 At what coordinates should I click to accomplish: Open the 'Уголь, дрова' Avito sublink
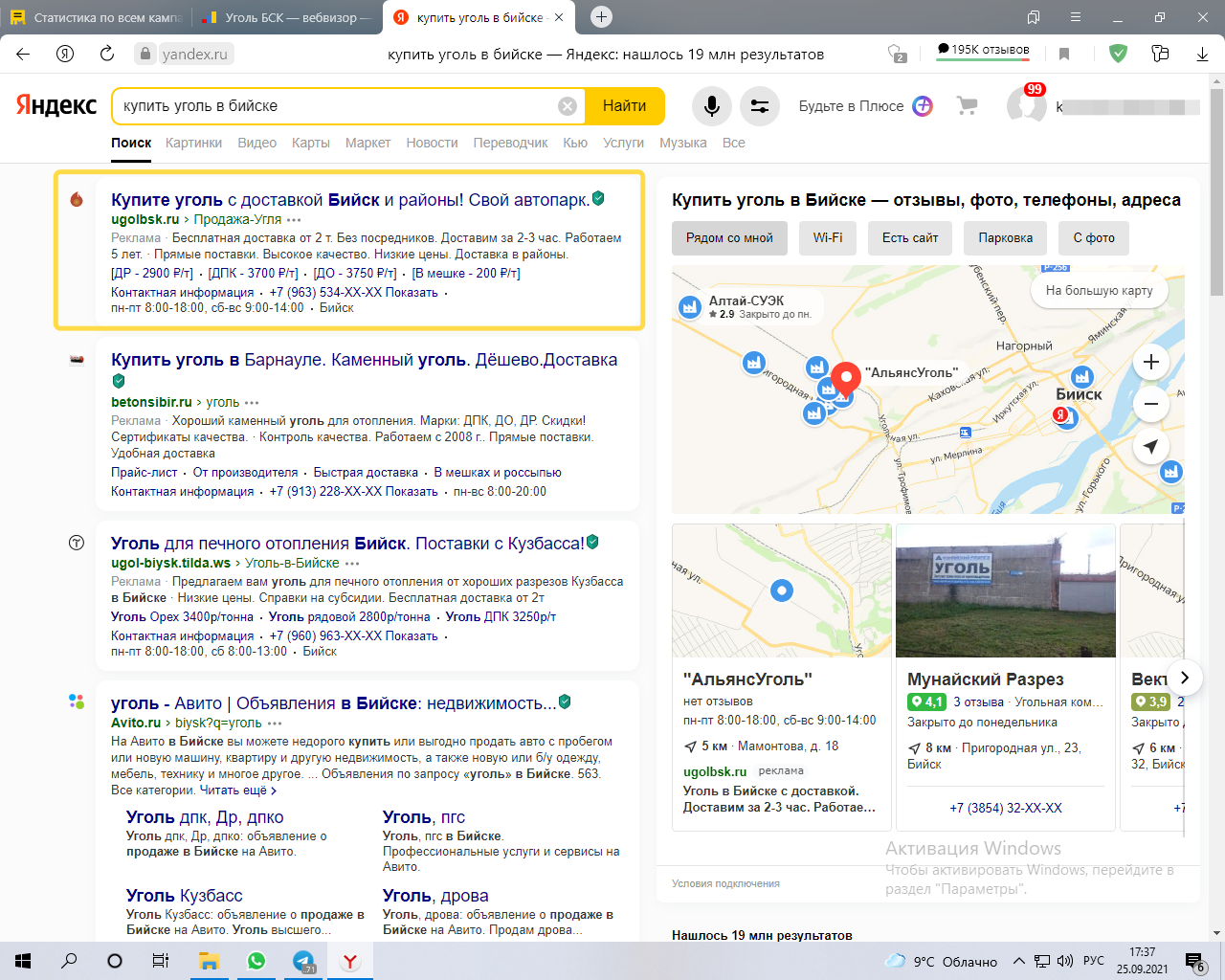pos(435,896)
